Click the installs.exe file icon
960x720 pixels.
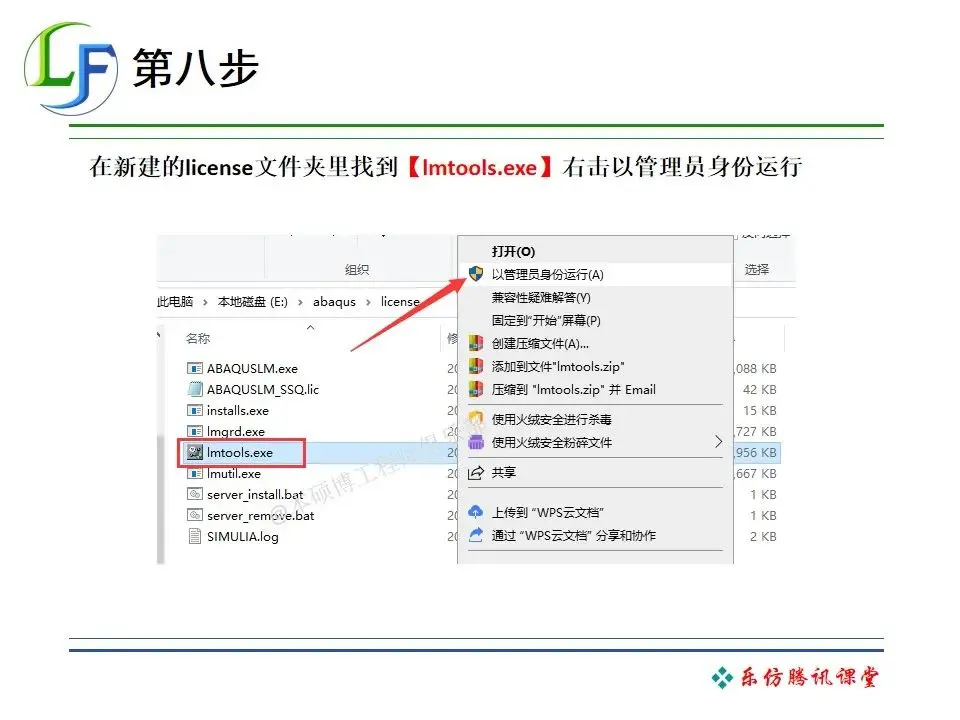click(x=195, y=410)
